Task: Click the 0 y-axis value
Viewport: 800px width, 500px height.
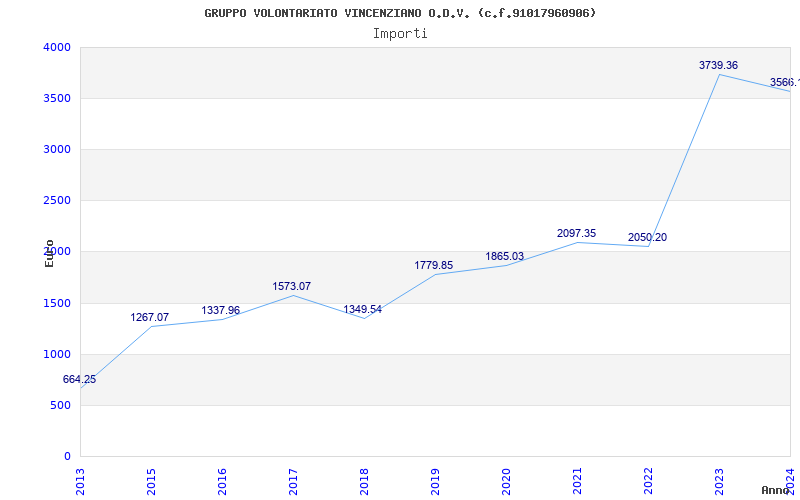Action: tap(67, 456)
